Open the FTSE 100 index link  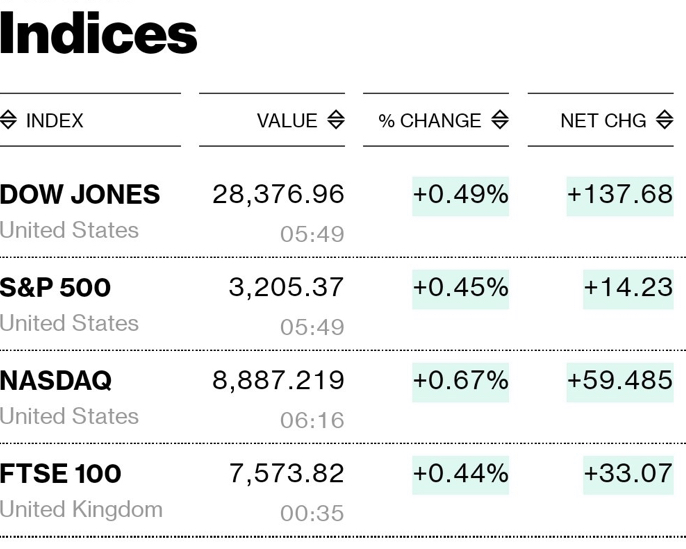(x=61, y=474)
